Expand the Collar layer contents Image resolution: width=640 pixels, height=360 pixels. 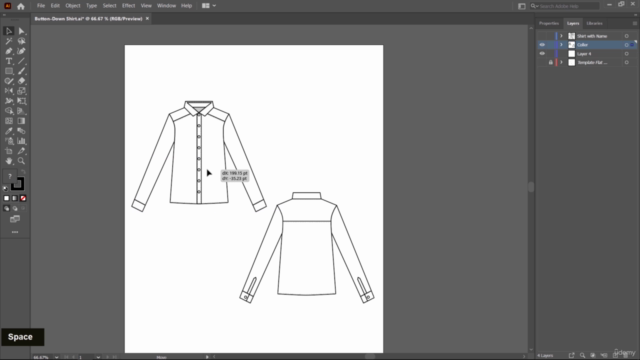coord(561,45)
